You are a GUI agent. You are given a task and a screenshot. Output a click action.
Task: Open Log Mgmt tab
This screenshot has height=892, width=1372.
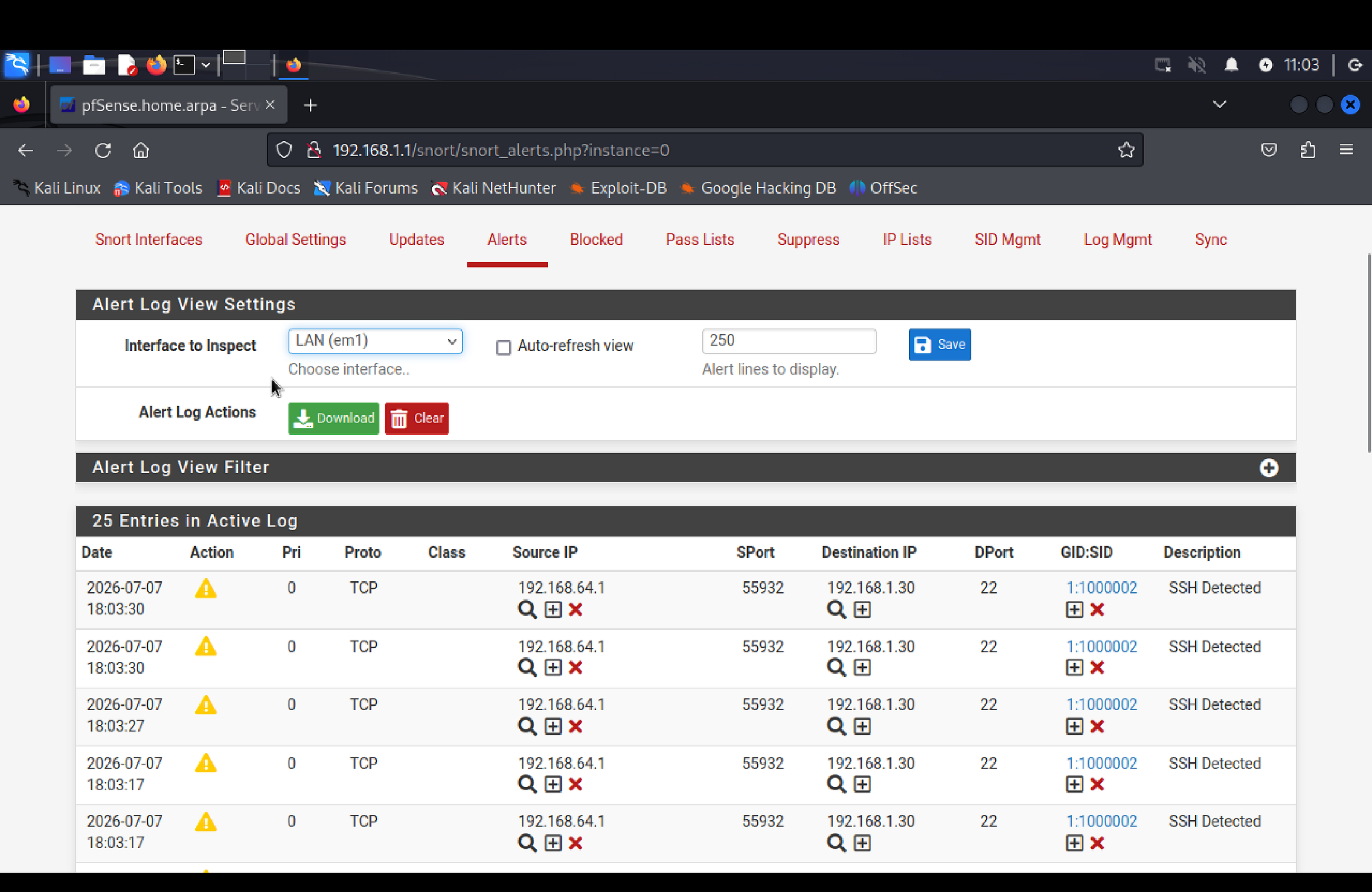(x=1117, y=239)
